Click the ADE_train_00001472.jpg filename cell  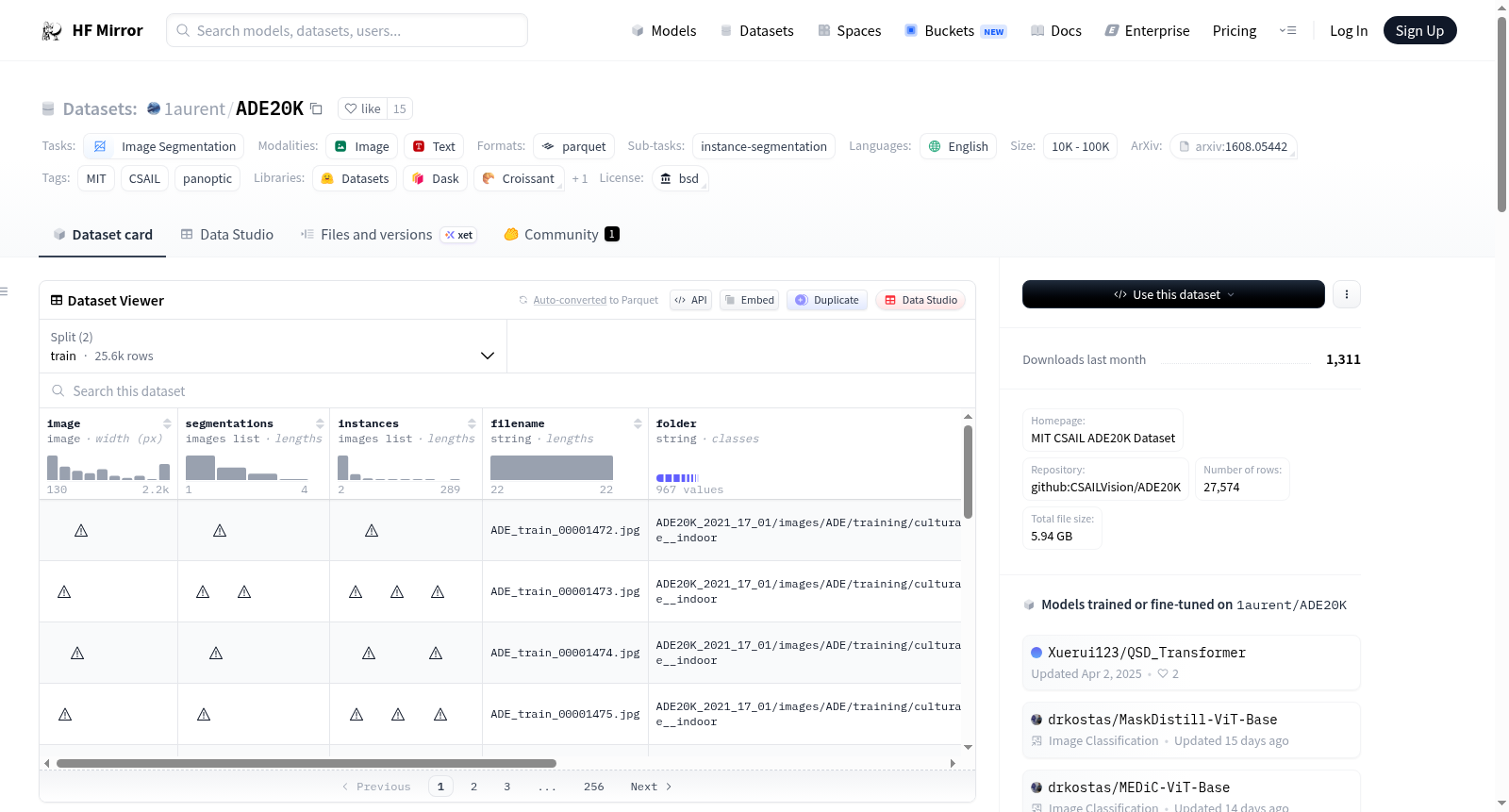[x=565, y=531]
